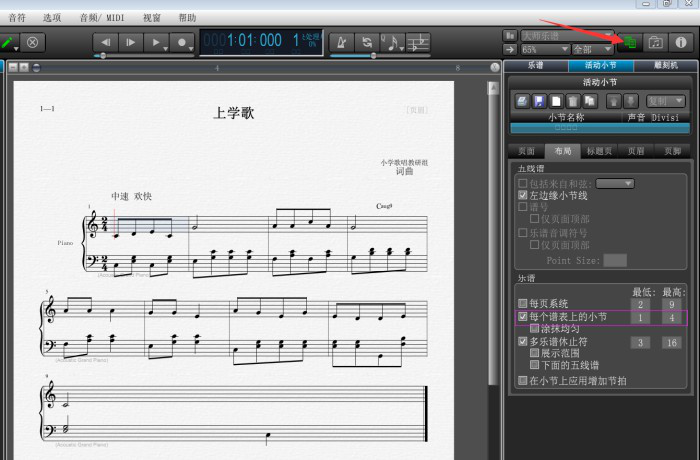
Task: Click the print icon in 活动小节 panel
Action: (522, 101)
